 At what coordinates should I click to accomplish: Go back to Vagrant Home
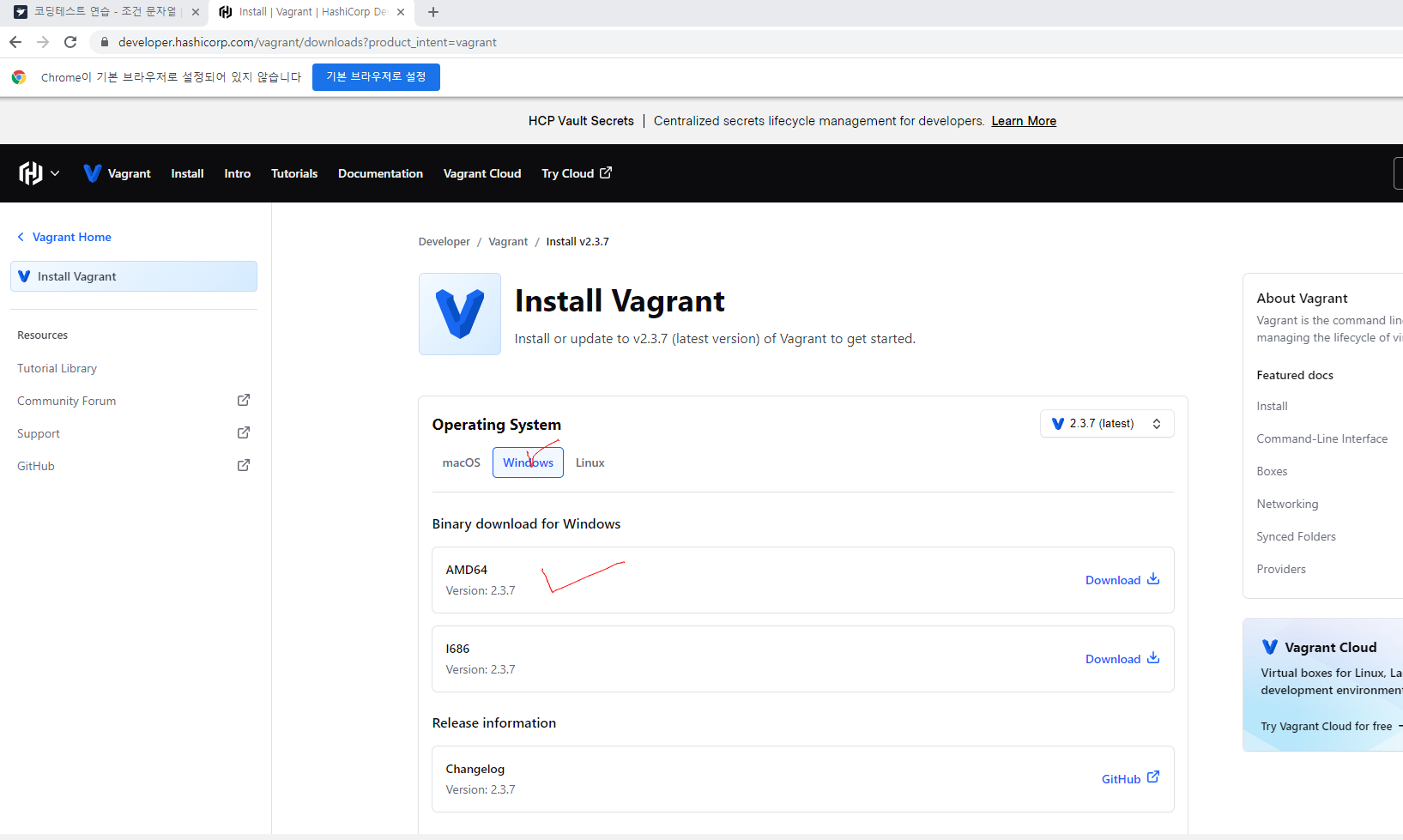point(64,237)
